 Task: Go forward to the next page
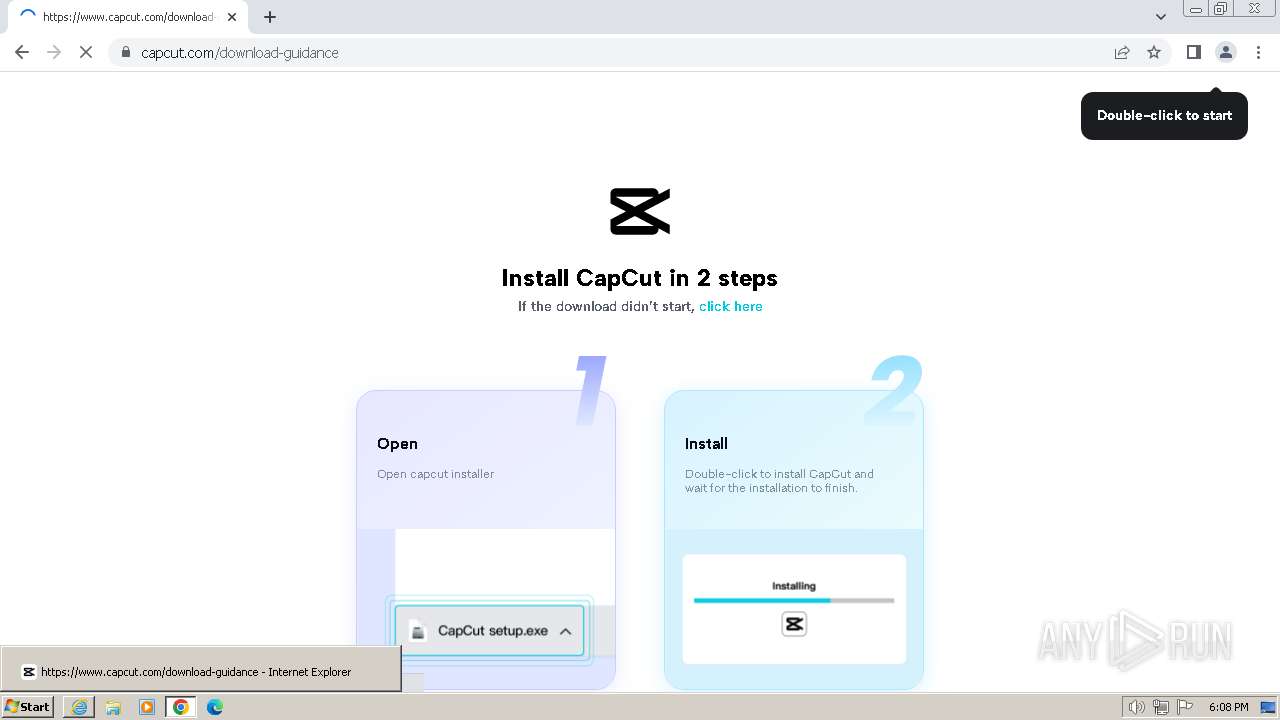click(x=54, y=52)
